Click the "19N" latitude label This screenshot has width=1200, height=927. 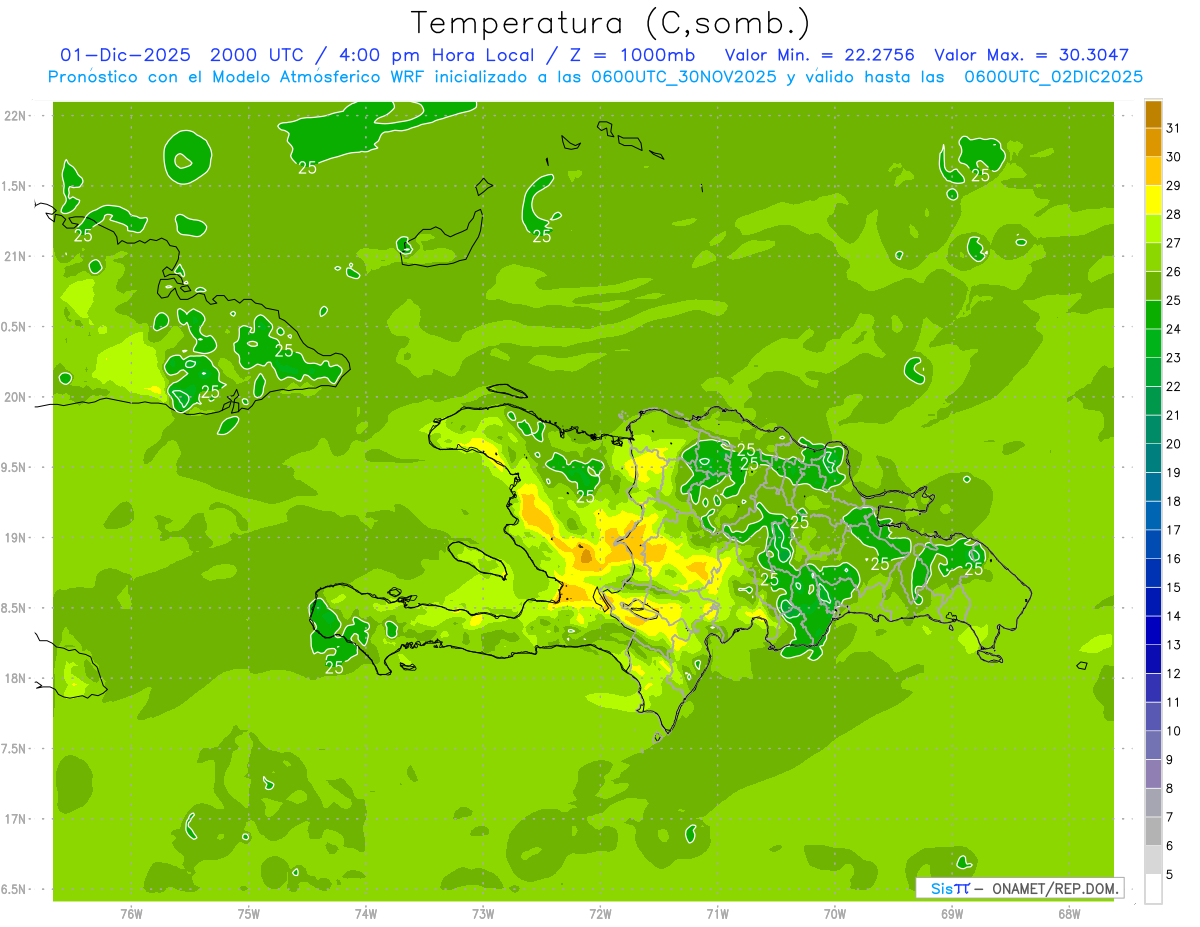click(17, 538)
